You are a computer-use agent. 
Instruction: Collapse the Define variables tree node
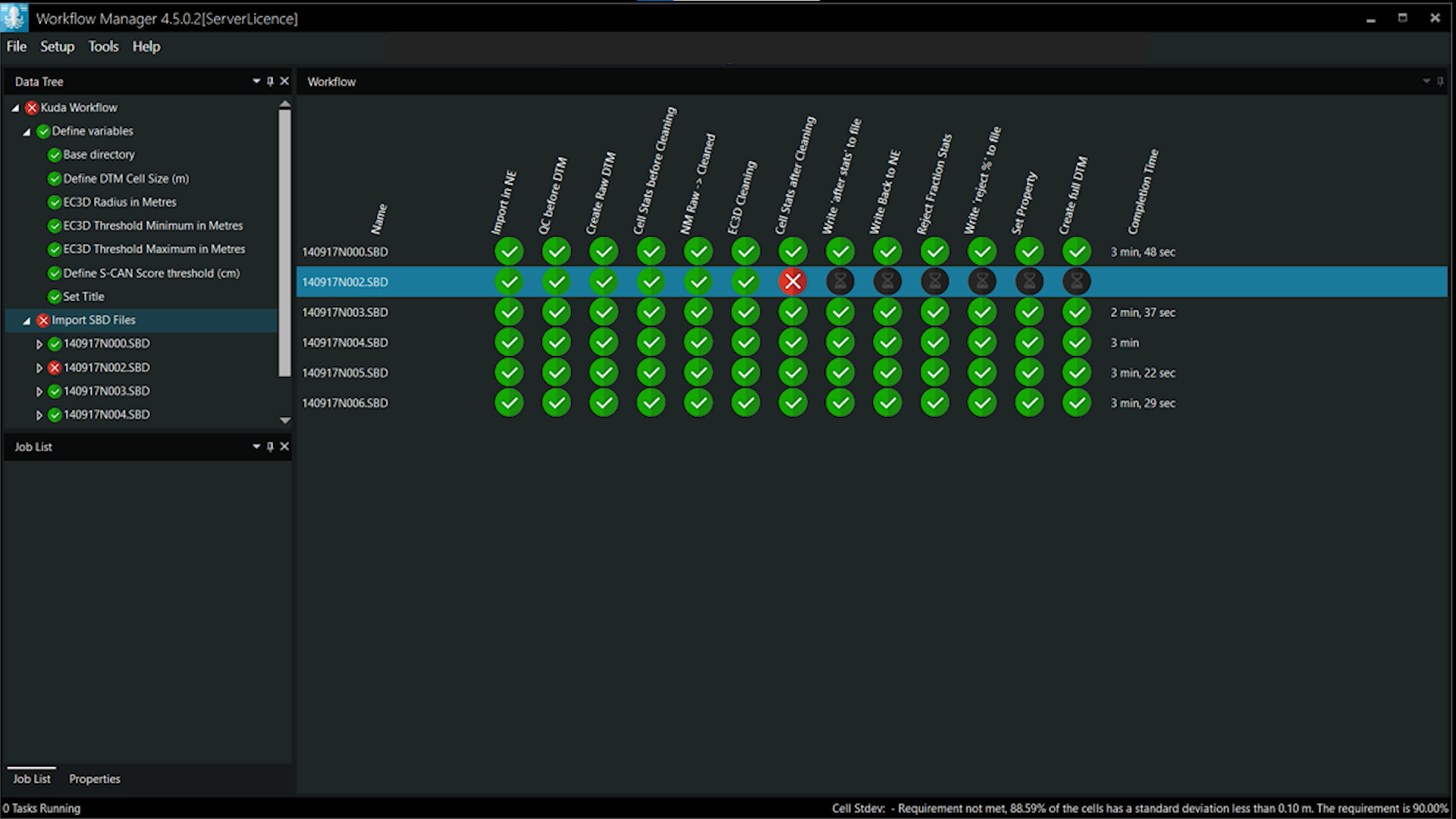(x=27, y=131)
